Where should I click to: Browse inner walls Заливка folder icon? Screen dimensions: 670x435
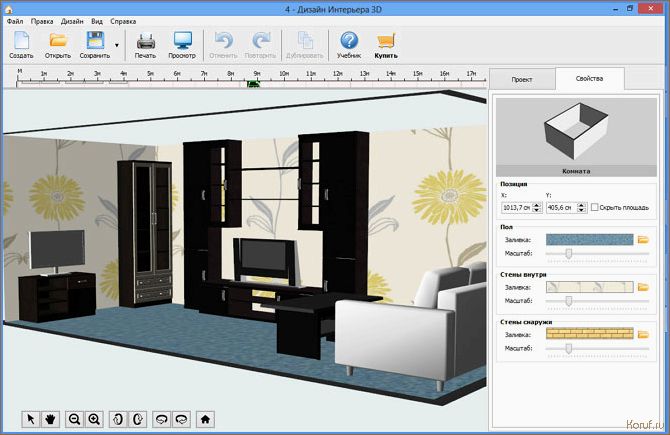643,287
